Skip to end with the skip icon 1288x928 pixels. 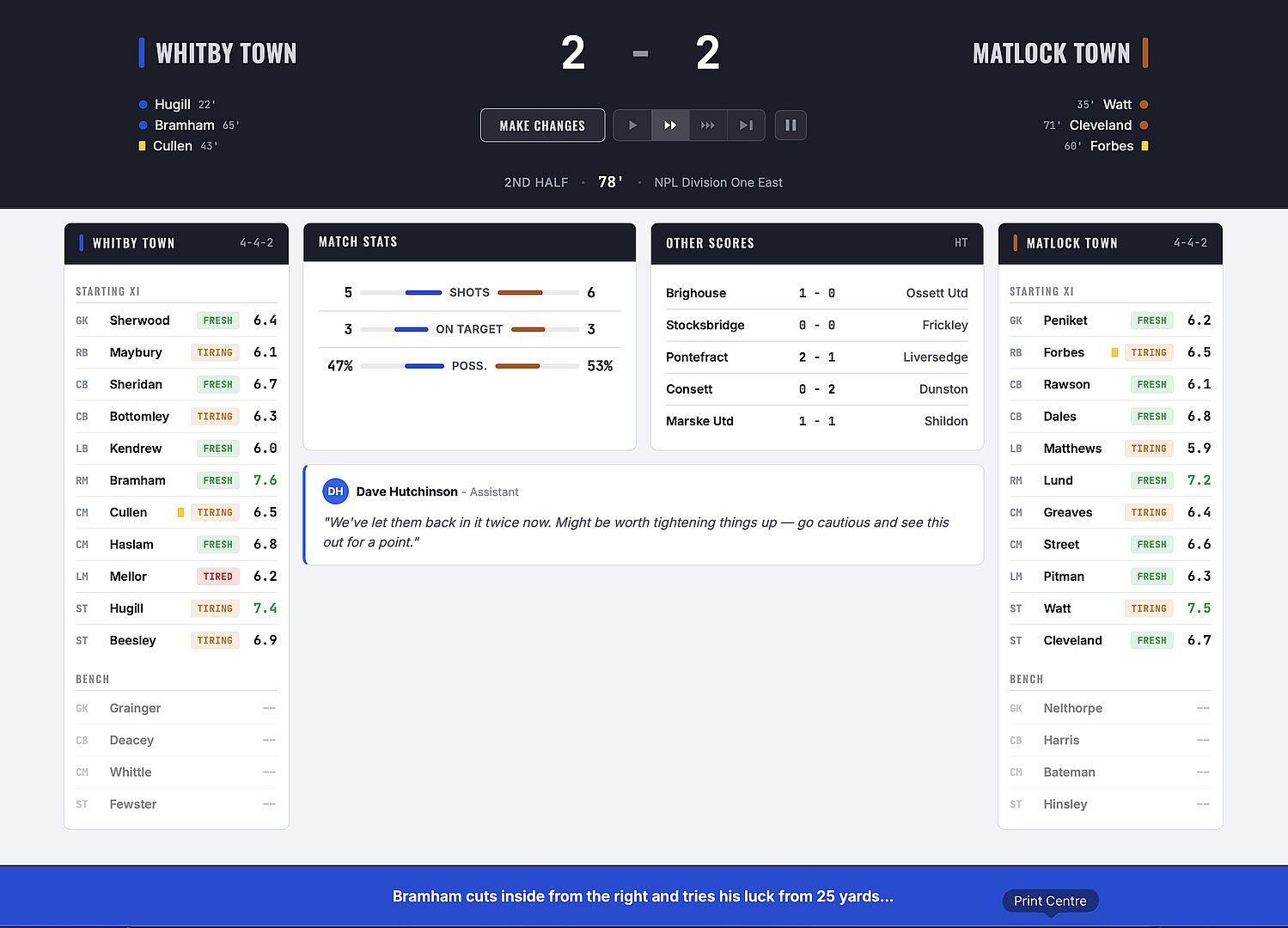tap(746, 125)
